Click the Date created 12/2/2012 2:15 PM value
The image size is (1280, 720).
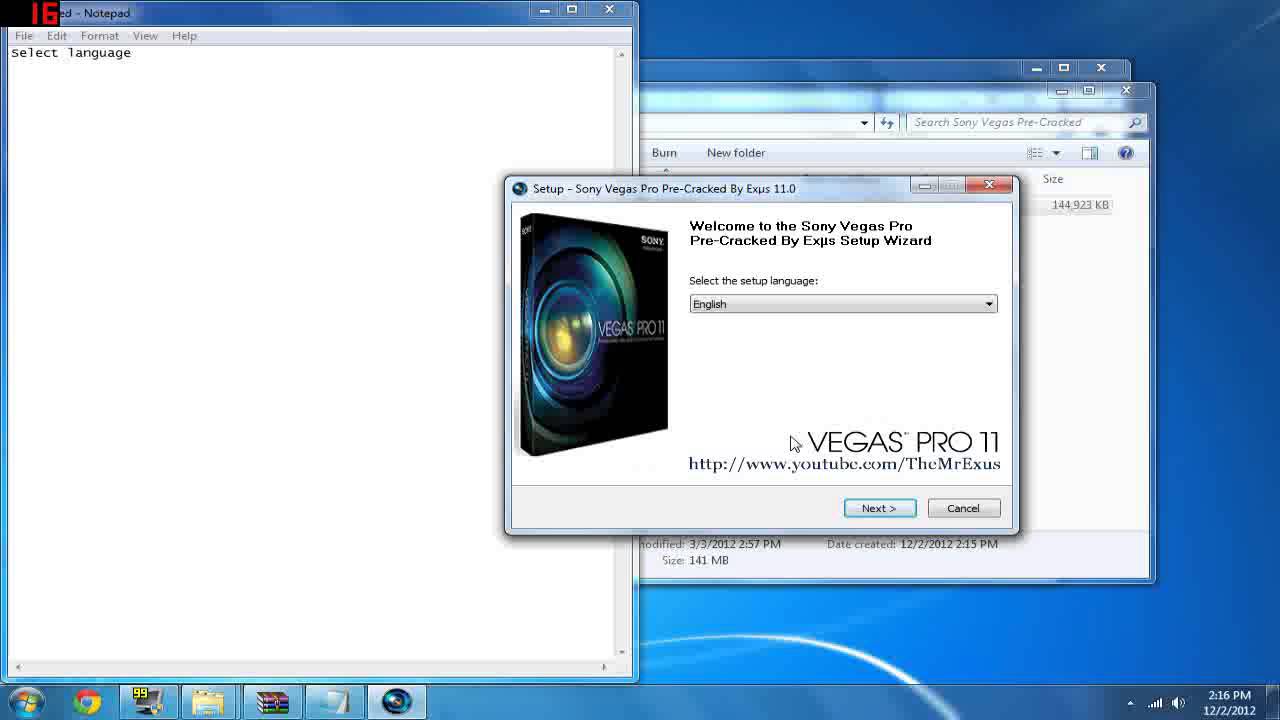948,544
